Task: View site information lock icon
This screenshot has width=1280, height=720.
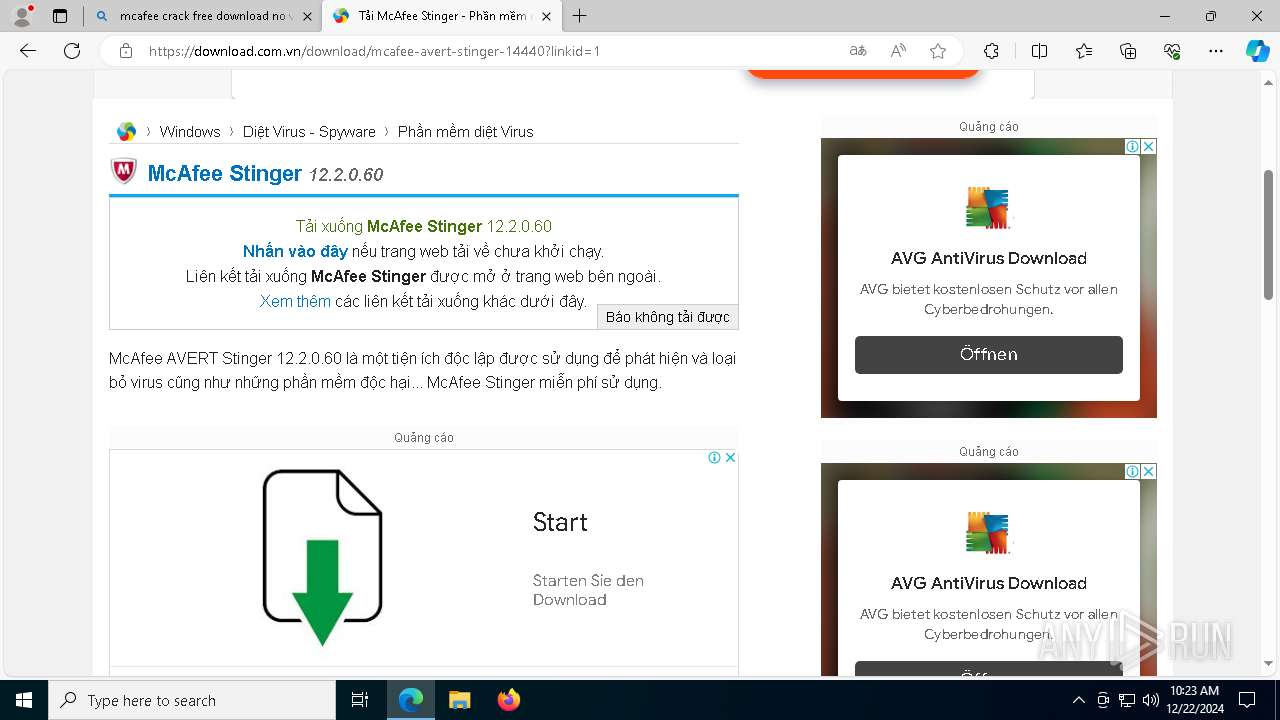Action: click(126, 51)
